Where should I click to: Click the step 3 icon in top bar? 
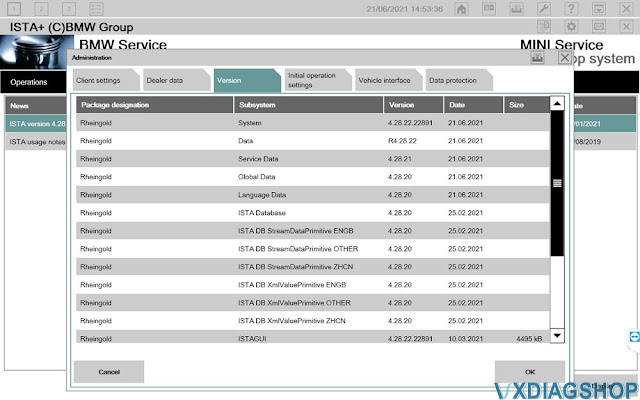pos(69,8)
